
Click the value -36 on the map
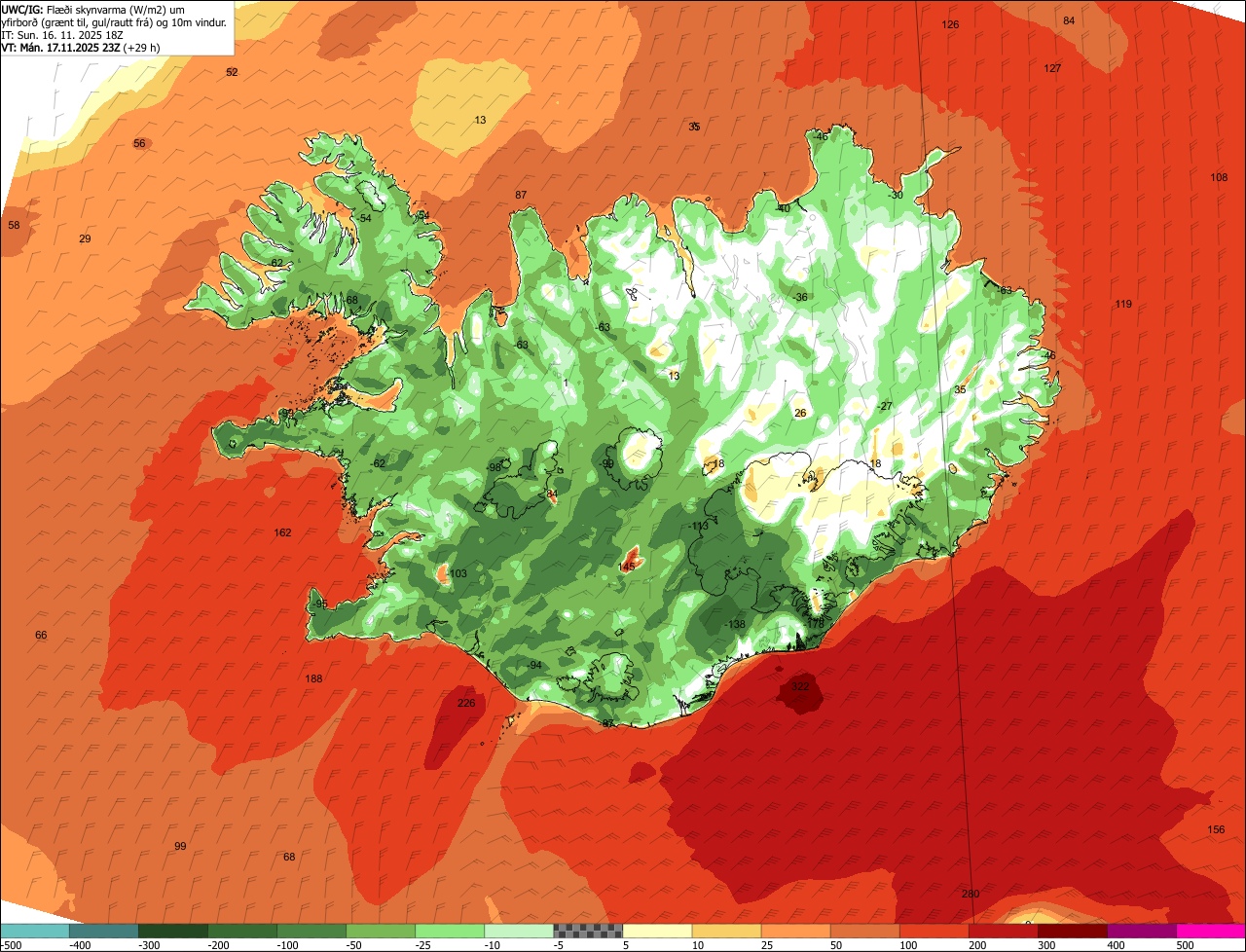coord(800,297)
